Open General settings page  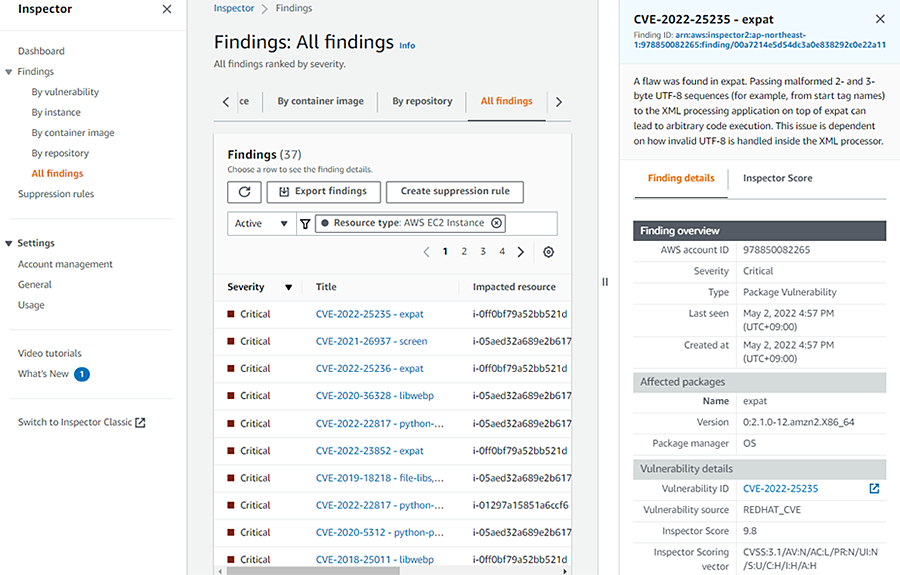click(35, 285)
